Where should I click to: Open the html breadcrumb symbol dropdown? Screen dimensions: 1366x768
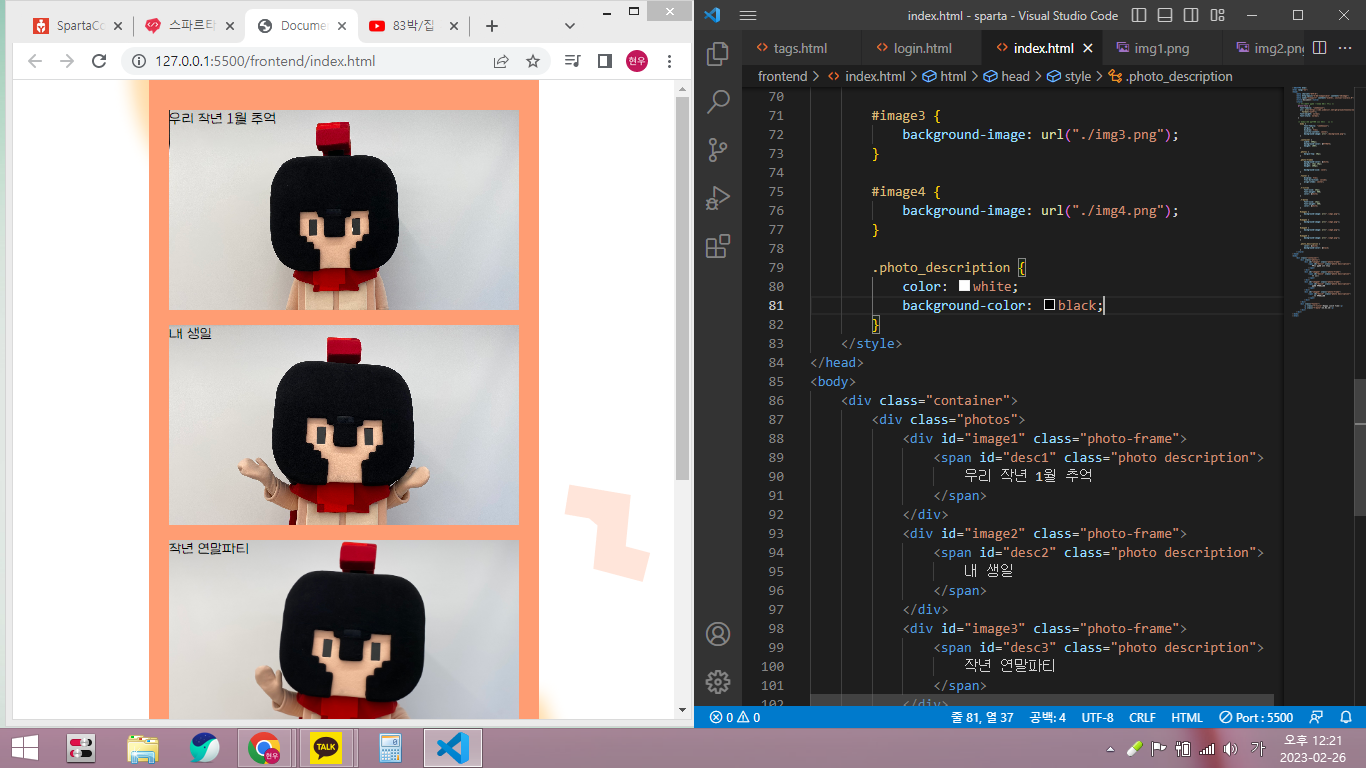945,76
